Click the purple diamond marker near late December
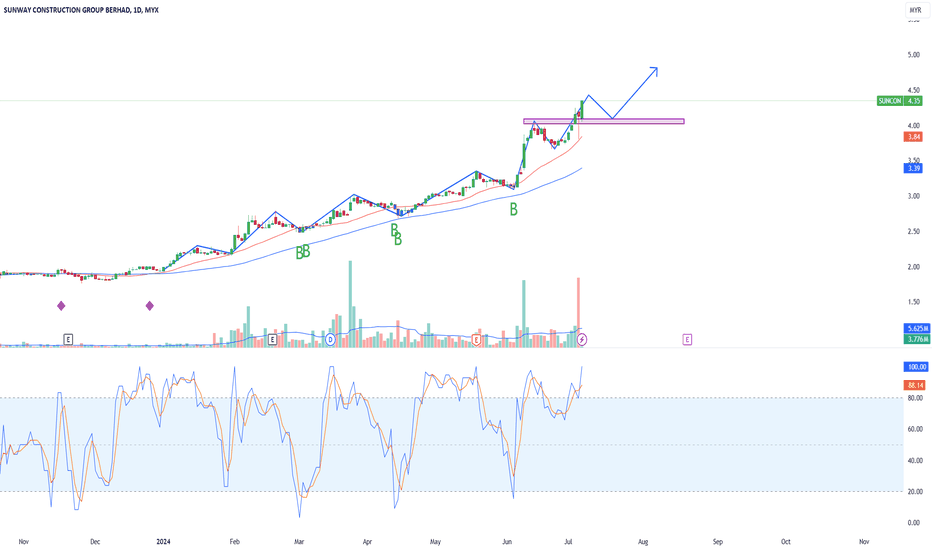The image size is (932, 550). pyautogui.click(x=150, y=306)
